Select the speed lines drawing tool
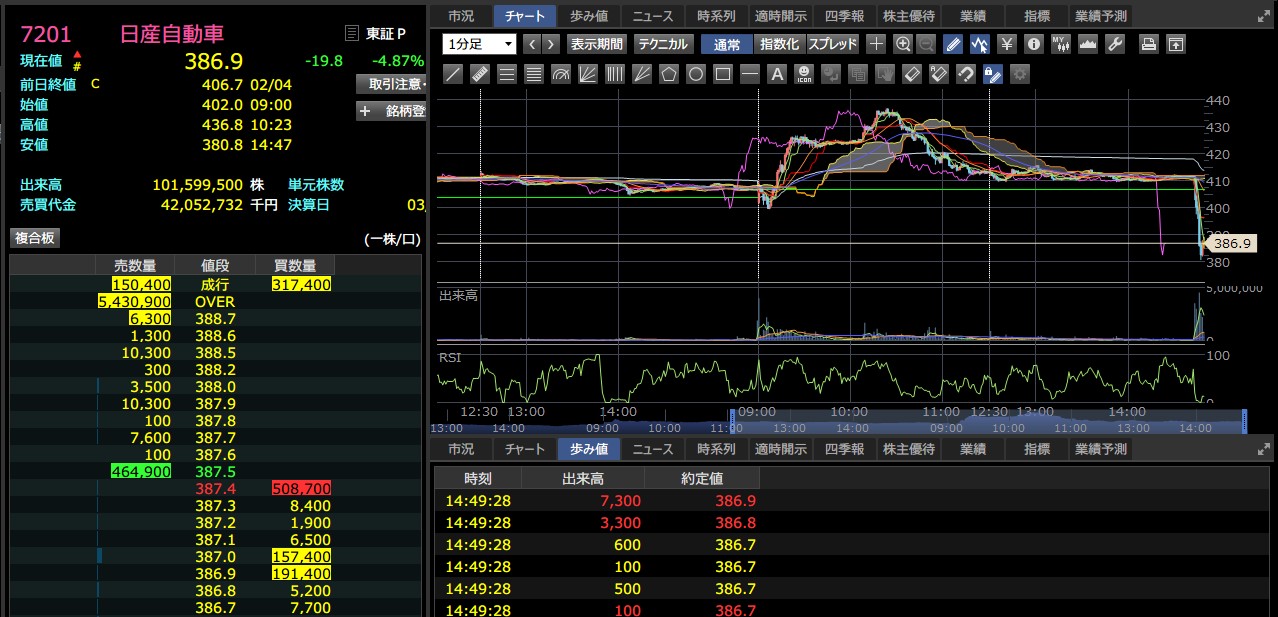Image resolution: width=1278 pixels, height=617 pixels. click(x=642, y=74)
